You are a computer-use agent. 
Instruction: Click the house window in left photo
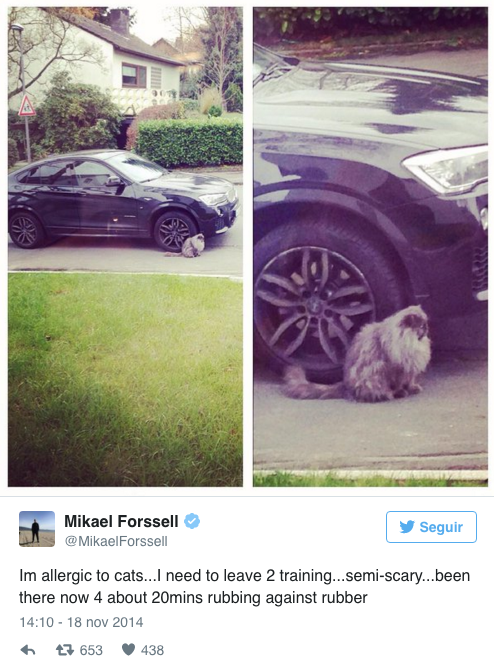pyautogui.click(x=134, y=75)
